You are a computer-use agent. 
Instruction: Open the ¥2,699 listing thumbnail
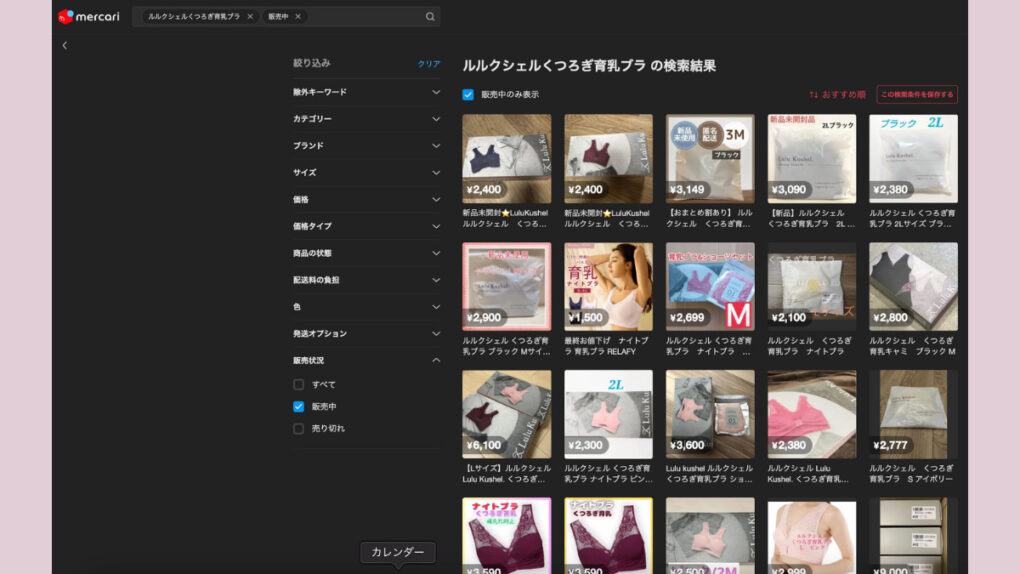click(x=710, y=286)
